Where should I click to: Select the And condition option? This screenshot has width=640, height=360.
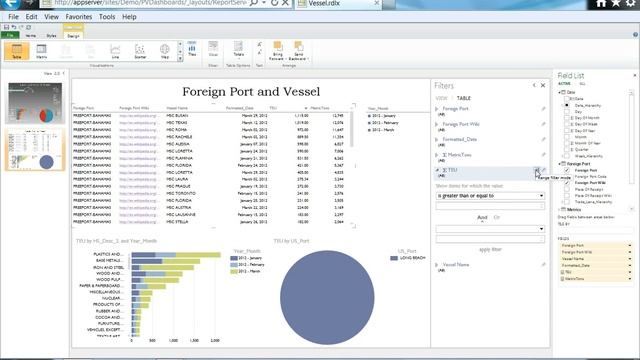click(482, 218)
